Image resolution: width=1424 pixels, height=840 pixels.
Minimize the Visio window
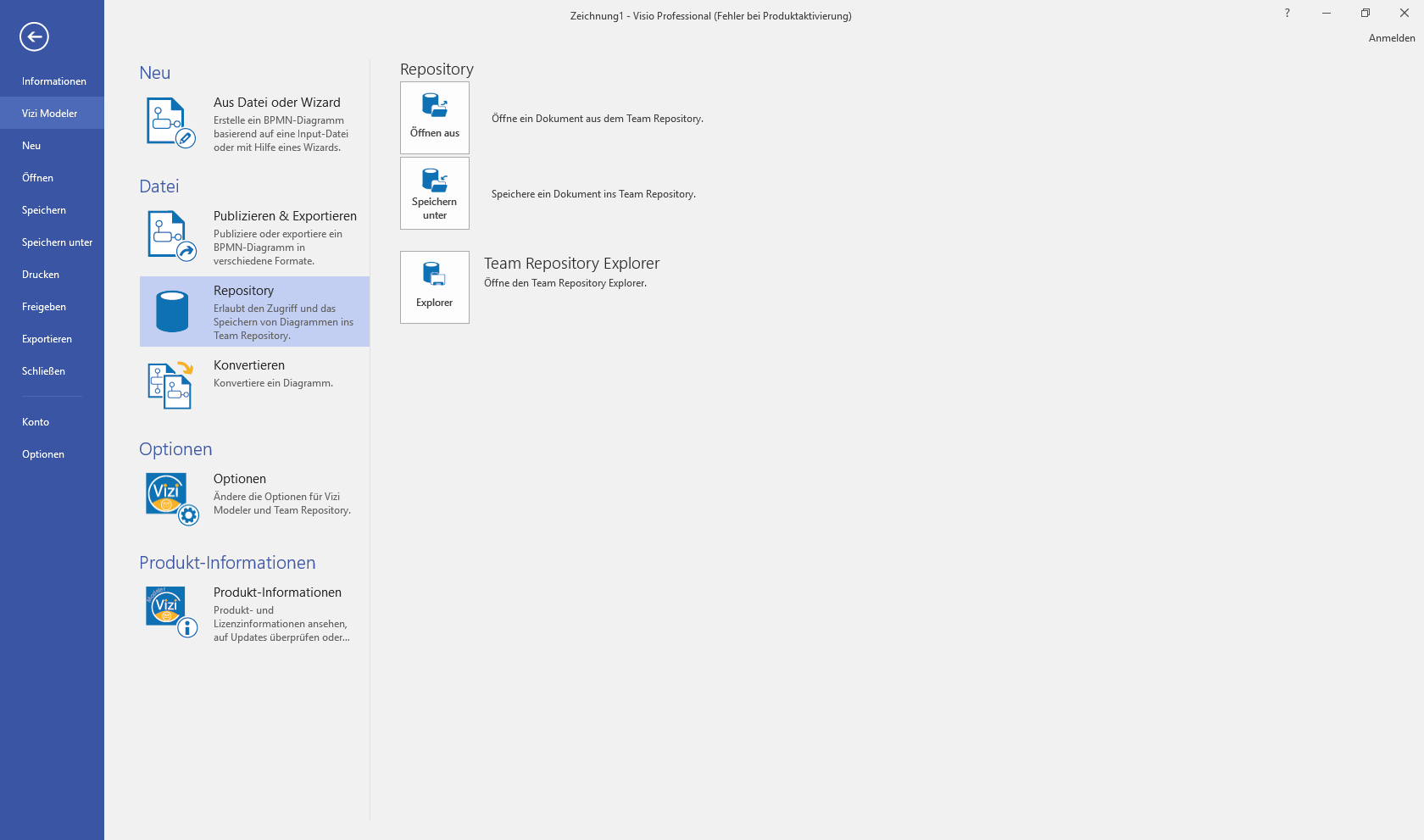pos(1327,13)
